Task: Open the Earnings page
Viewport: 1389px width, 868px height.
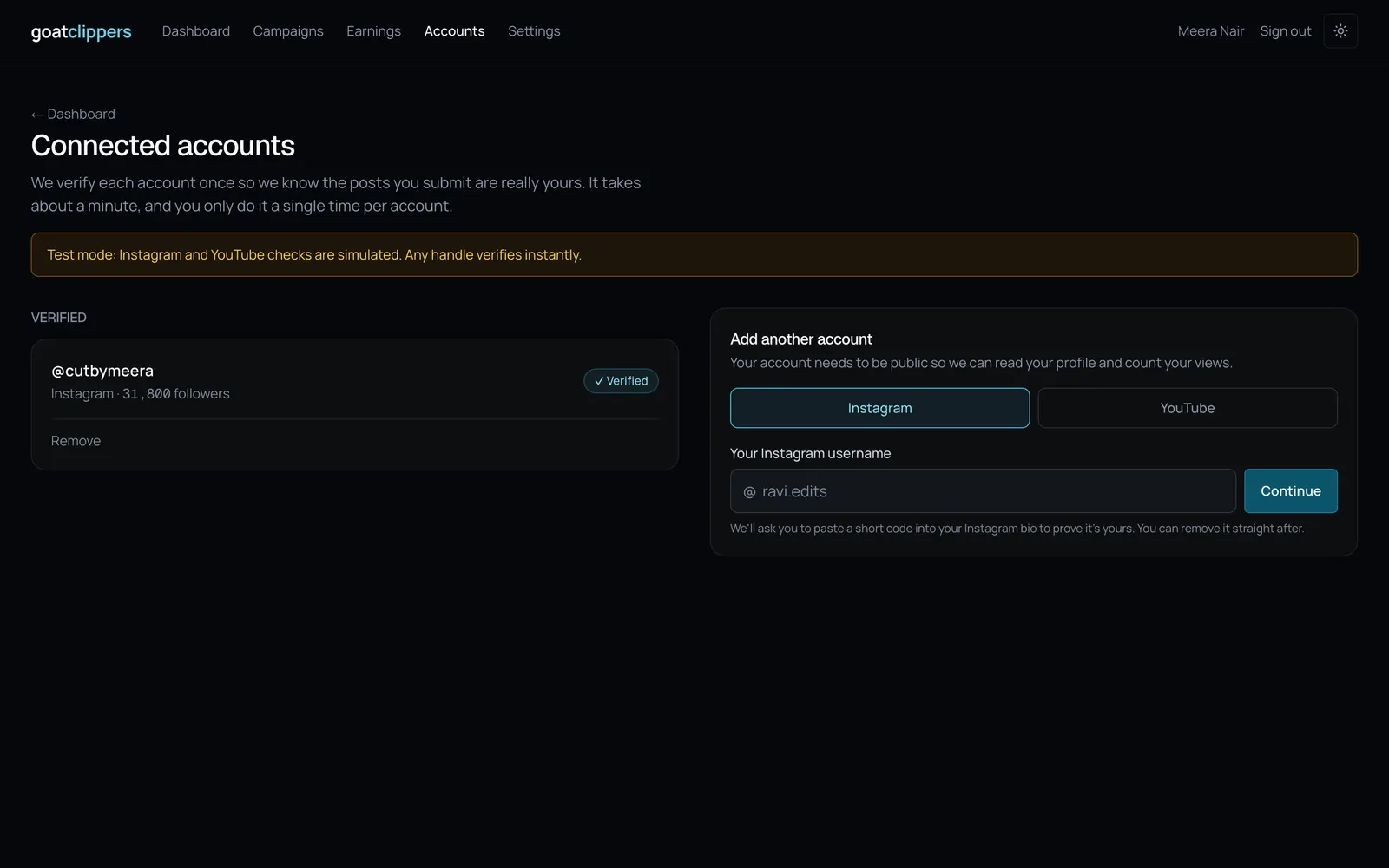Action: [x=373, y=31]
